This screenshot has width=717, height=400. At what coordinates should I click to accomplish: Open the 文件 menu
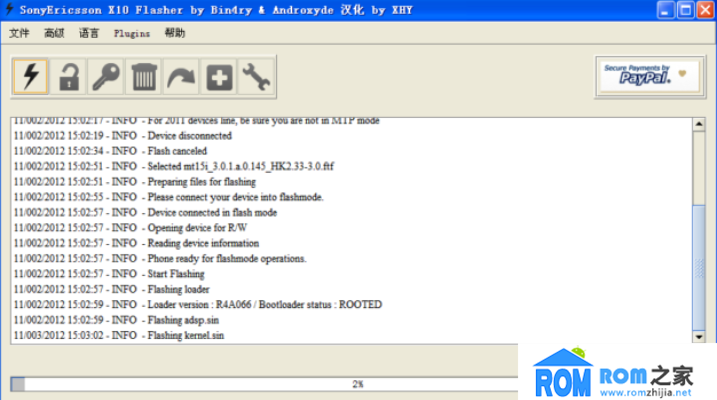click(x=19, y=33)
